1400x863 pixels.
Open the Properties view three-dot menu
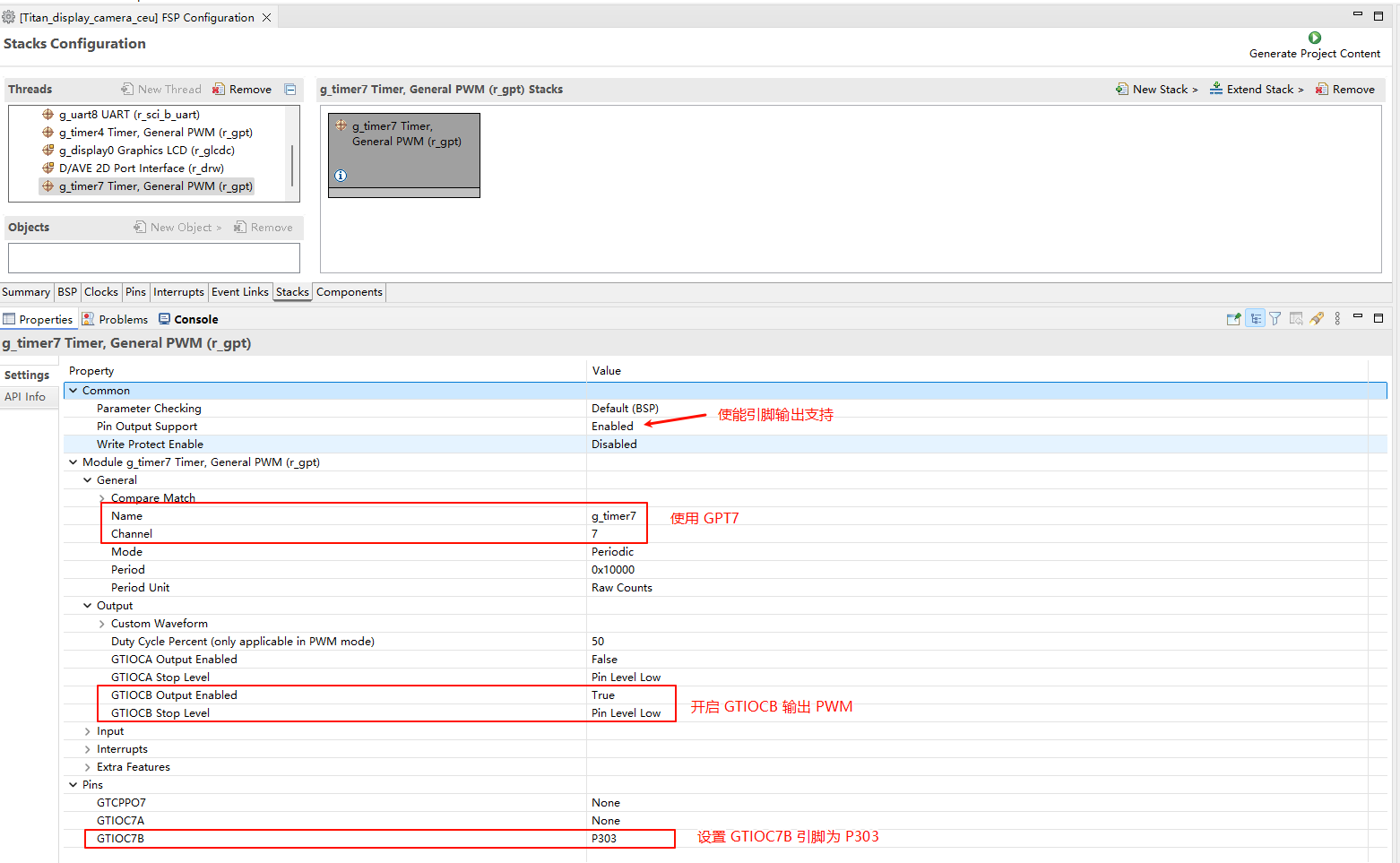[x=1337, y=319]
